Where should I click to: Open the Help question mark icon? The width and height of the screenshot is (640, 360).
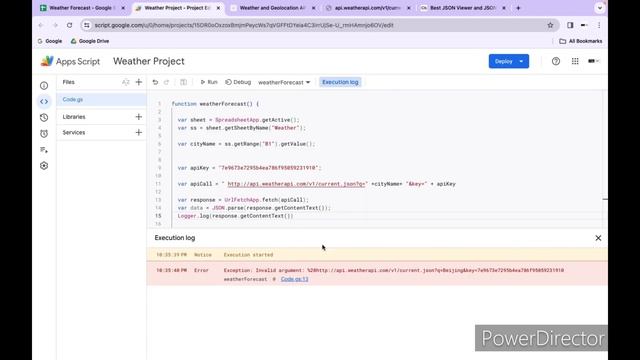(x=556, y=61)
